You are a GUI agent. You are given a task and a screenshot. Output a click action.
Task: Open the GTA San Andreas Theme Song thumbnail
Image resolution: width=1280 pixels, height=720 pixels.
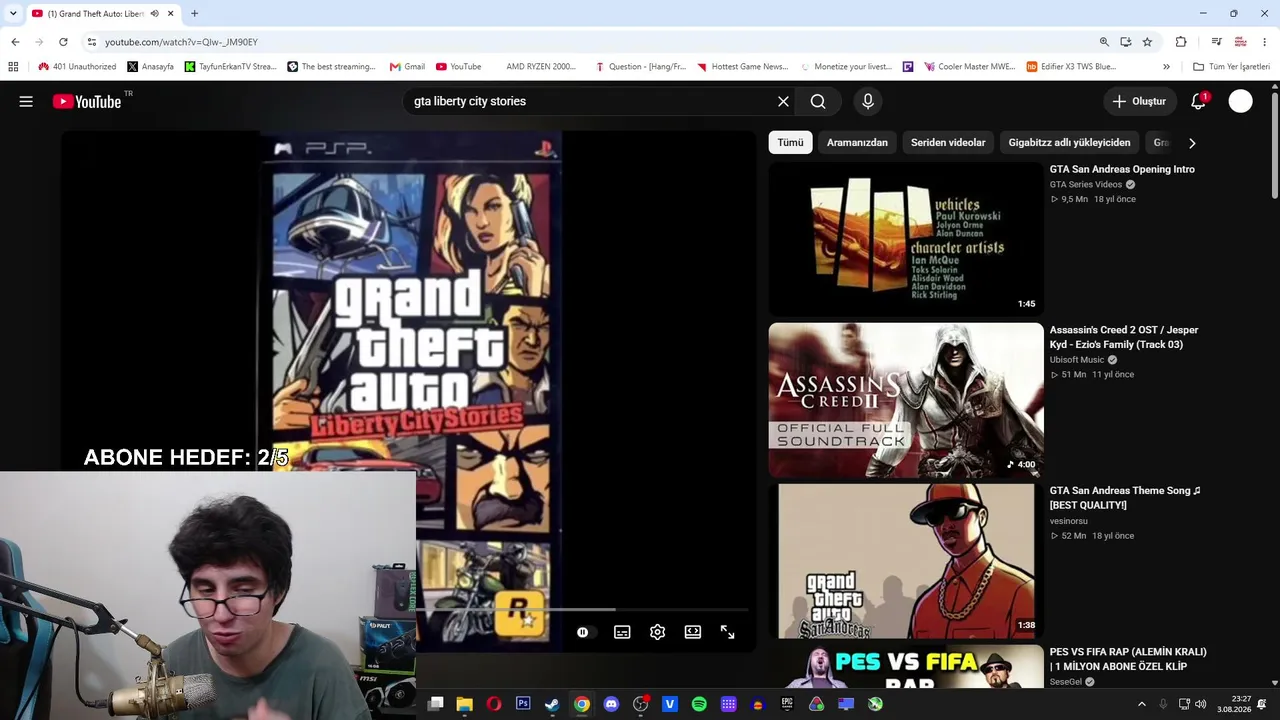pyautogui.click(x=906, y=561)
